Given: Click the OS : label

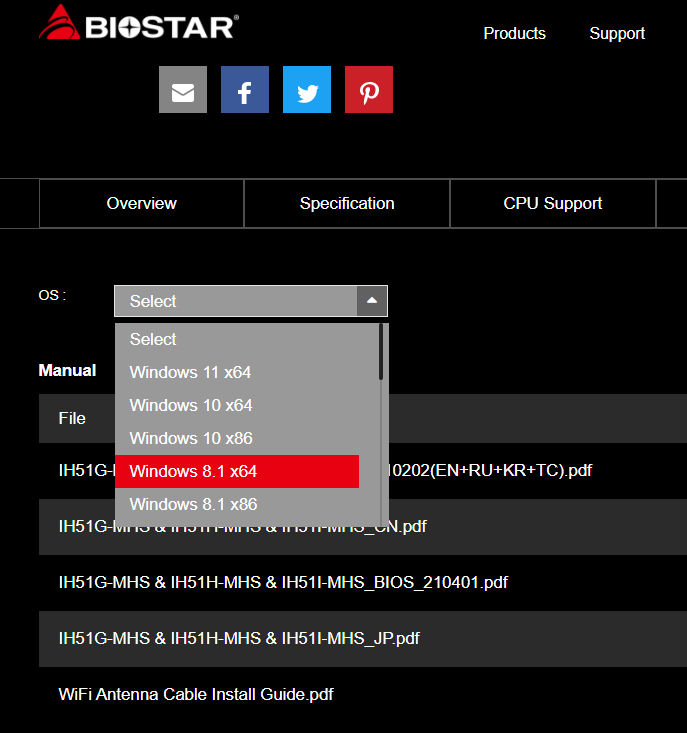Looking at the screenshot, I should pos(52,295).
